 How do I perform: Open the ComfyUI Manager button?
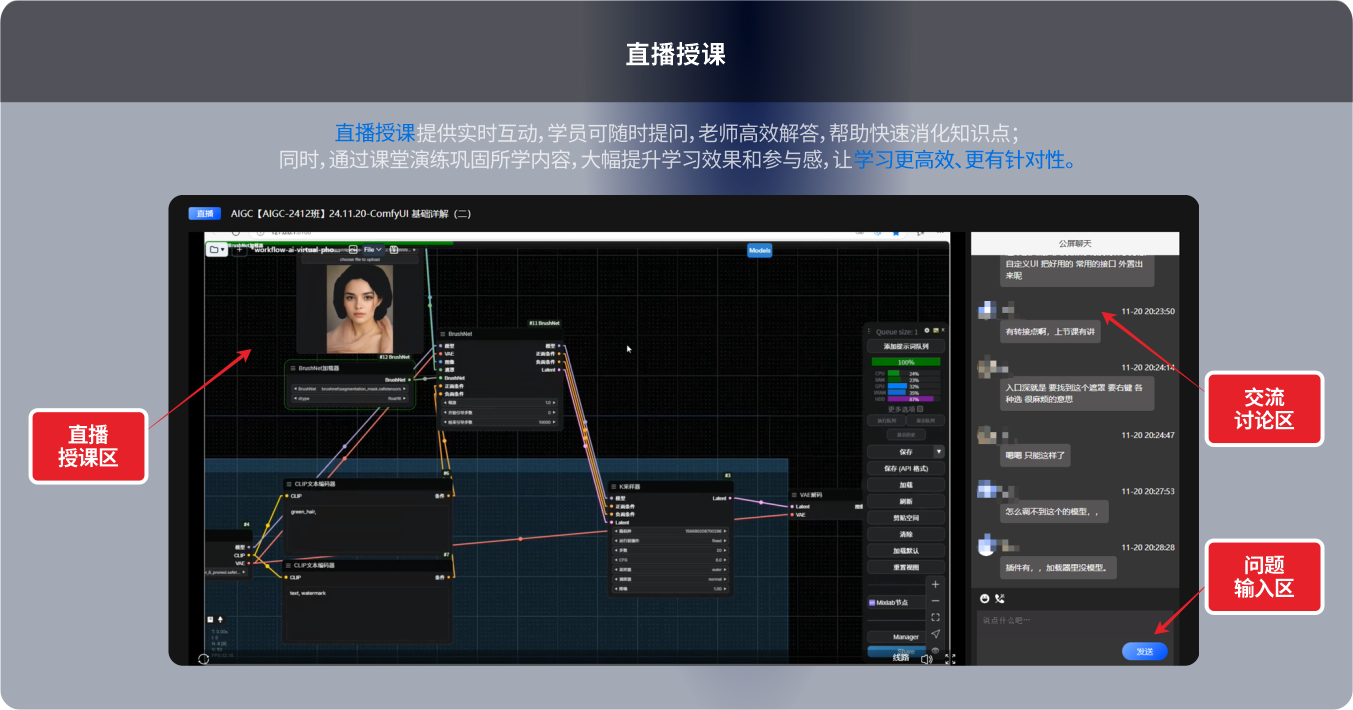pos(897,637)
